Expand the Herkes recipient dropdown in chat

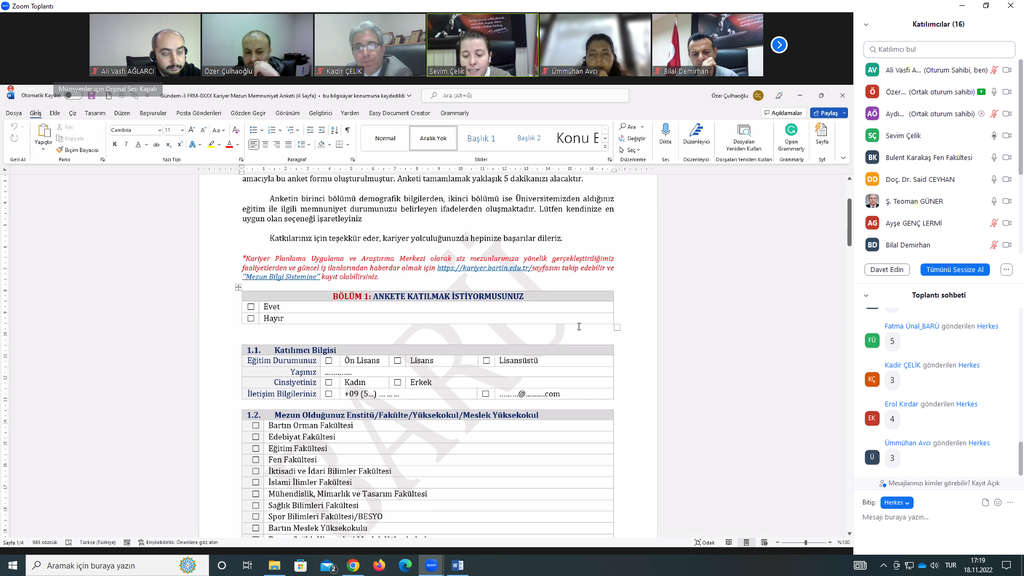(x=896, y=502)
